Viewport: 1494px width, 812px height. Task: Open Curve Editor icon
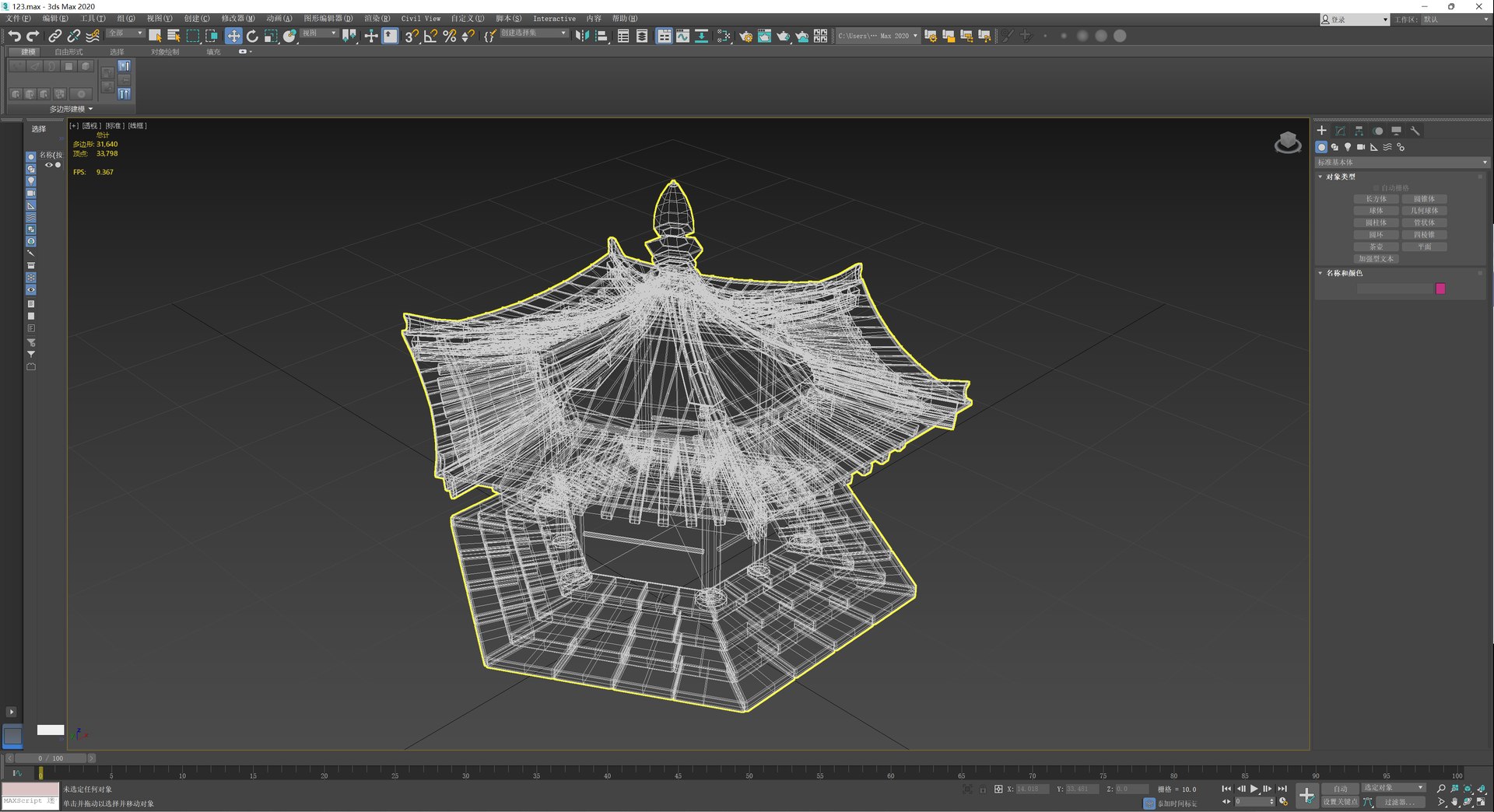pyautogui.click(x=682, y=36)
